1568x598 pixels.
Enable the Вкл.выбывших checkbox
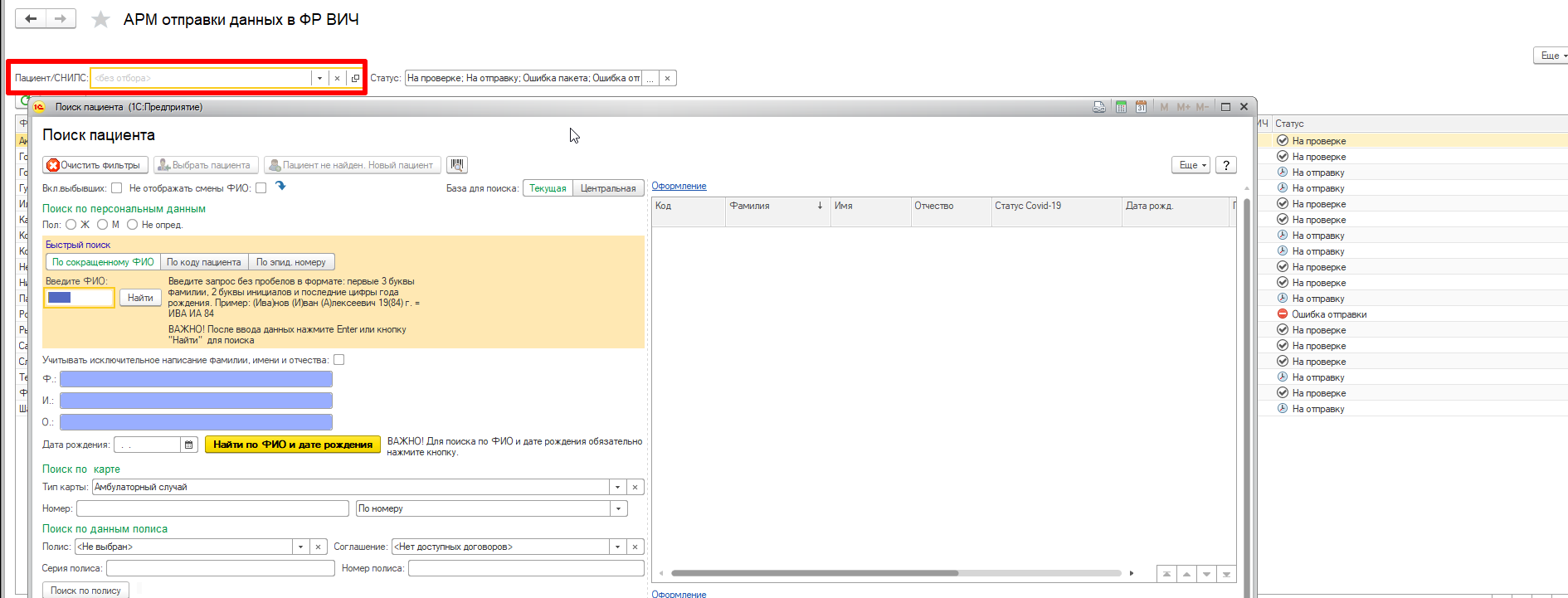tap(117, 188)
